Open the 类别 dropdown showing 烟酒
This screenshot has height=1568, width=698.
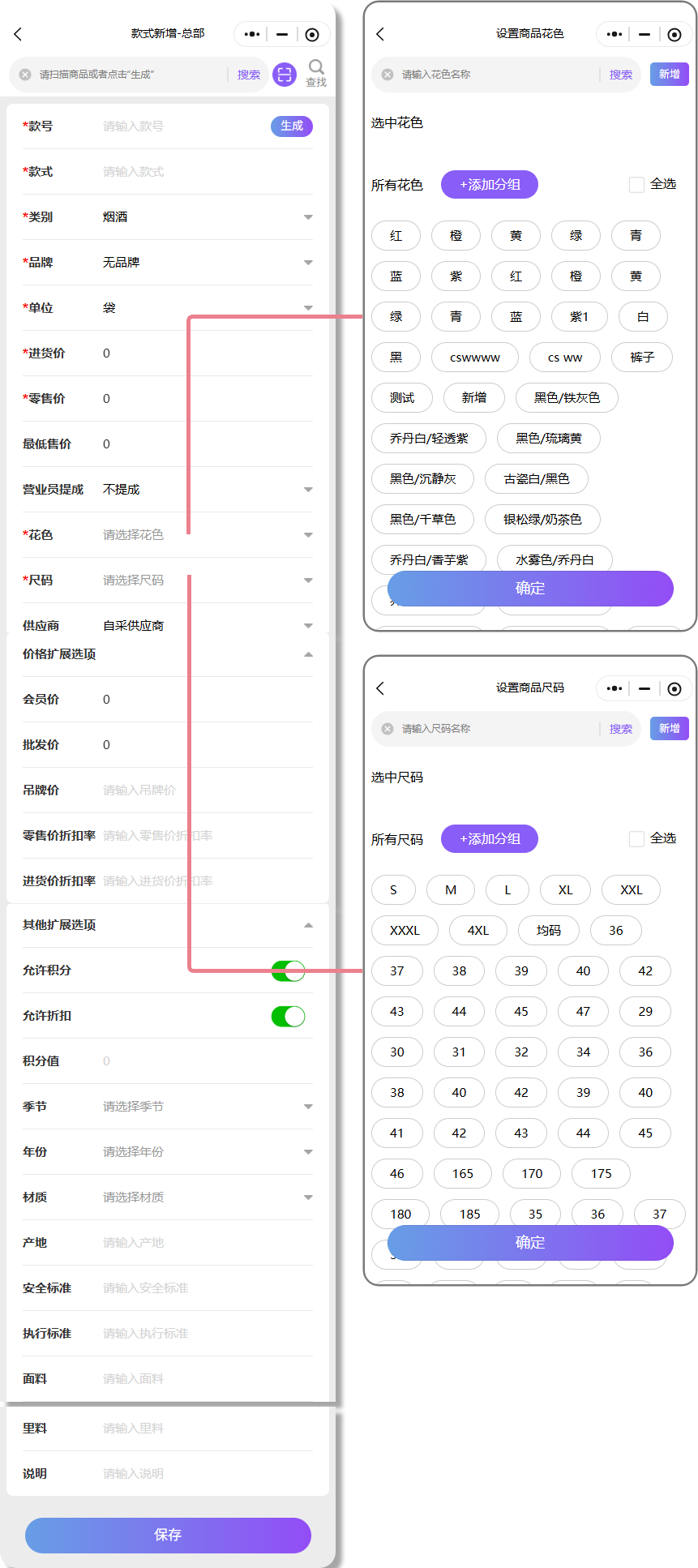(x=307, y=217)
